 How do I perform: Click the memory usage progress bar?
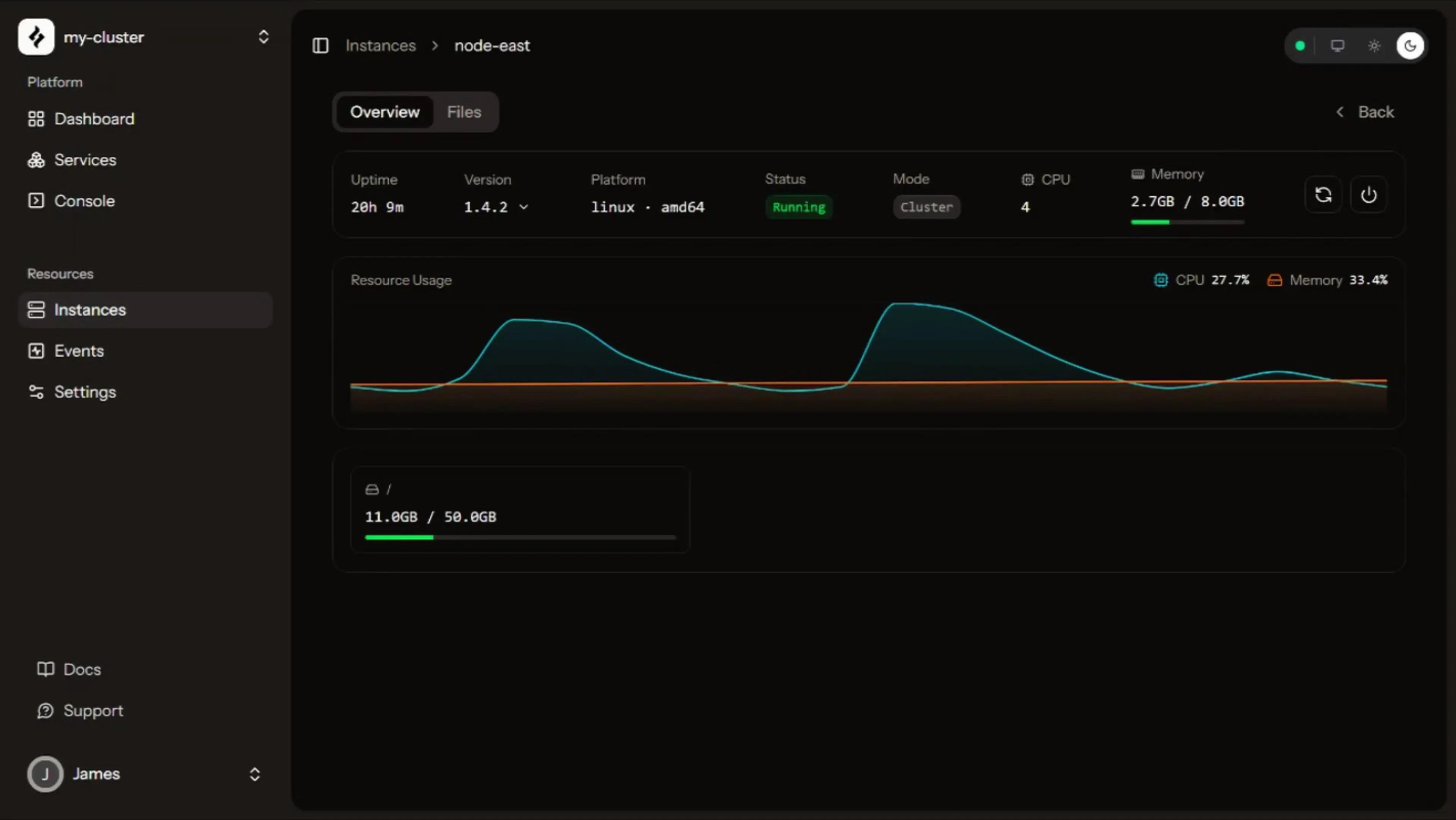point(1188,222)
